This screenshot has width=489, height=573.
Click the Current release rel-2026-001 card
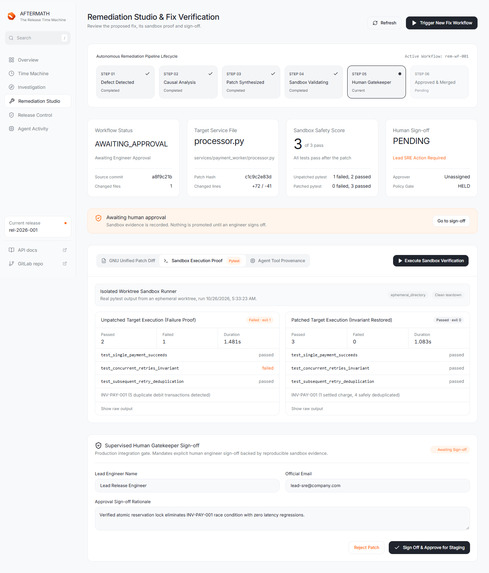tap(38, 227)
